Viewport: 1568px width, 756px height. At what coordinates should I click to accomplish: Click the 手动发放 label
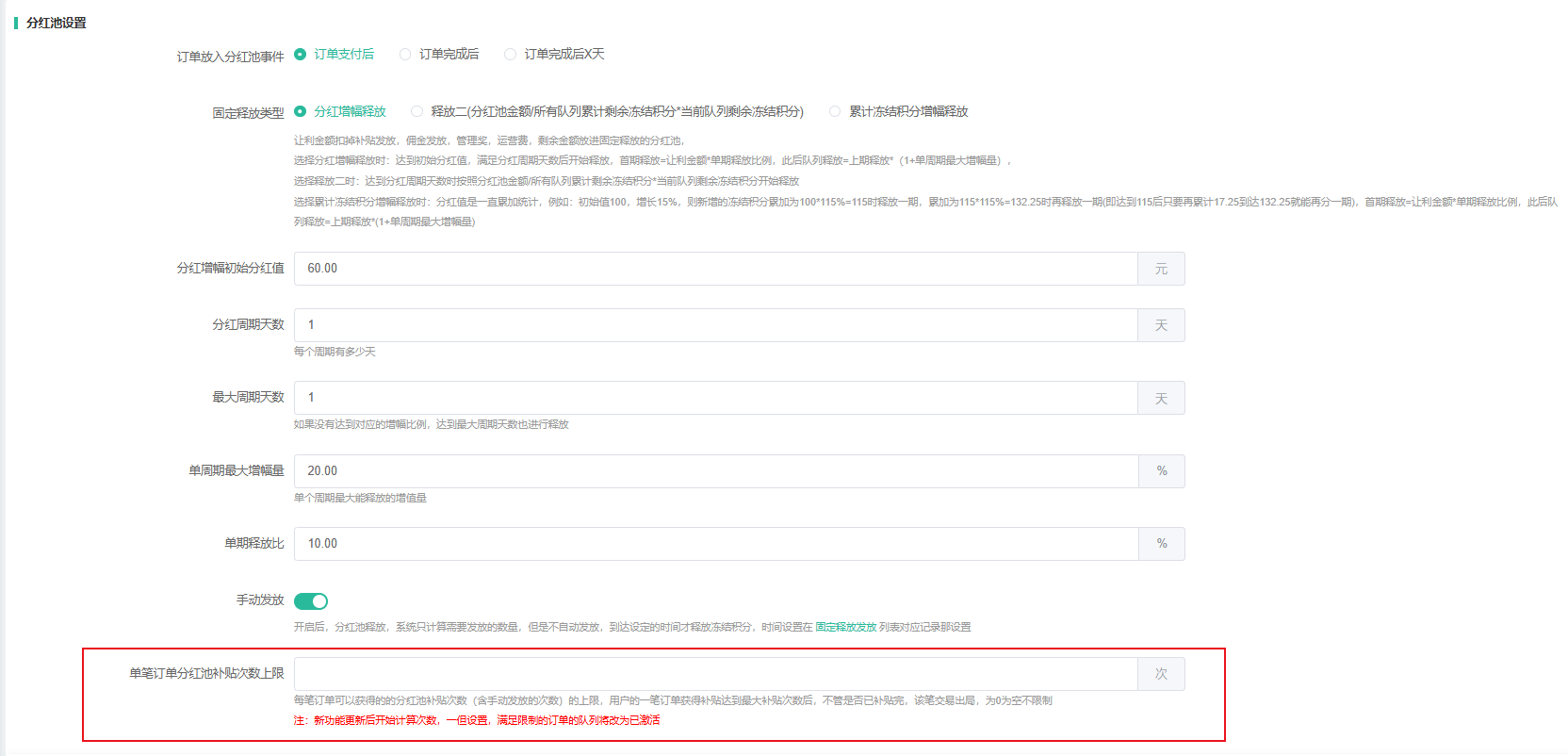[260, 600]
